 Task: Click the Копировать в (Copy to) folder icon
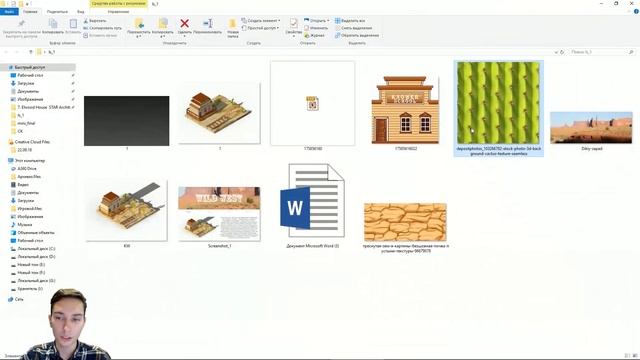point(163,24)
